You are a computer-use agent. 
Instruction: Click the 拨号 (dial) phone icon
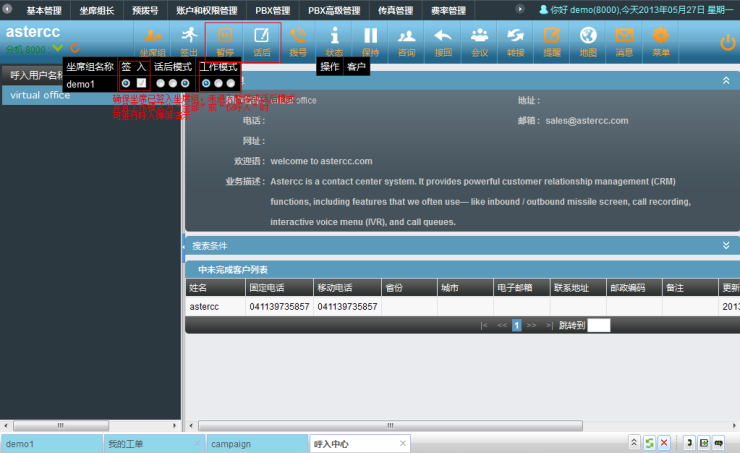[298, 40]
